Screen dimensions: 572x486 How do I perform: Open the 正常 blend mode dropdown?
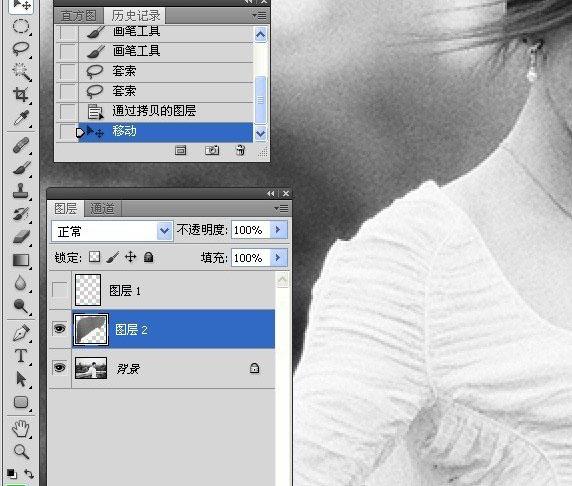click(x=112, y=231)
